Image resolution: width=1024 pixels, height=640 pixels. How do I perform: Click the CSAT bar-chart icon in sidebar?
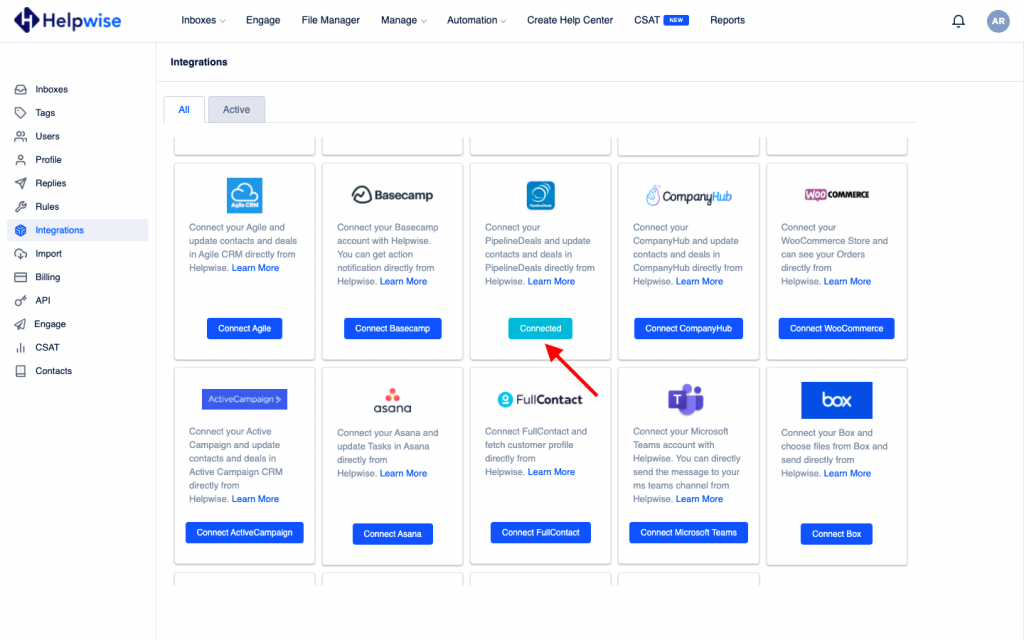click(x=21, y=348)
